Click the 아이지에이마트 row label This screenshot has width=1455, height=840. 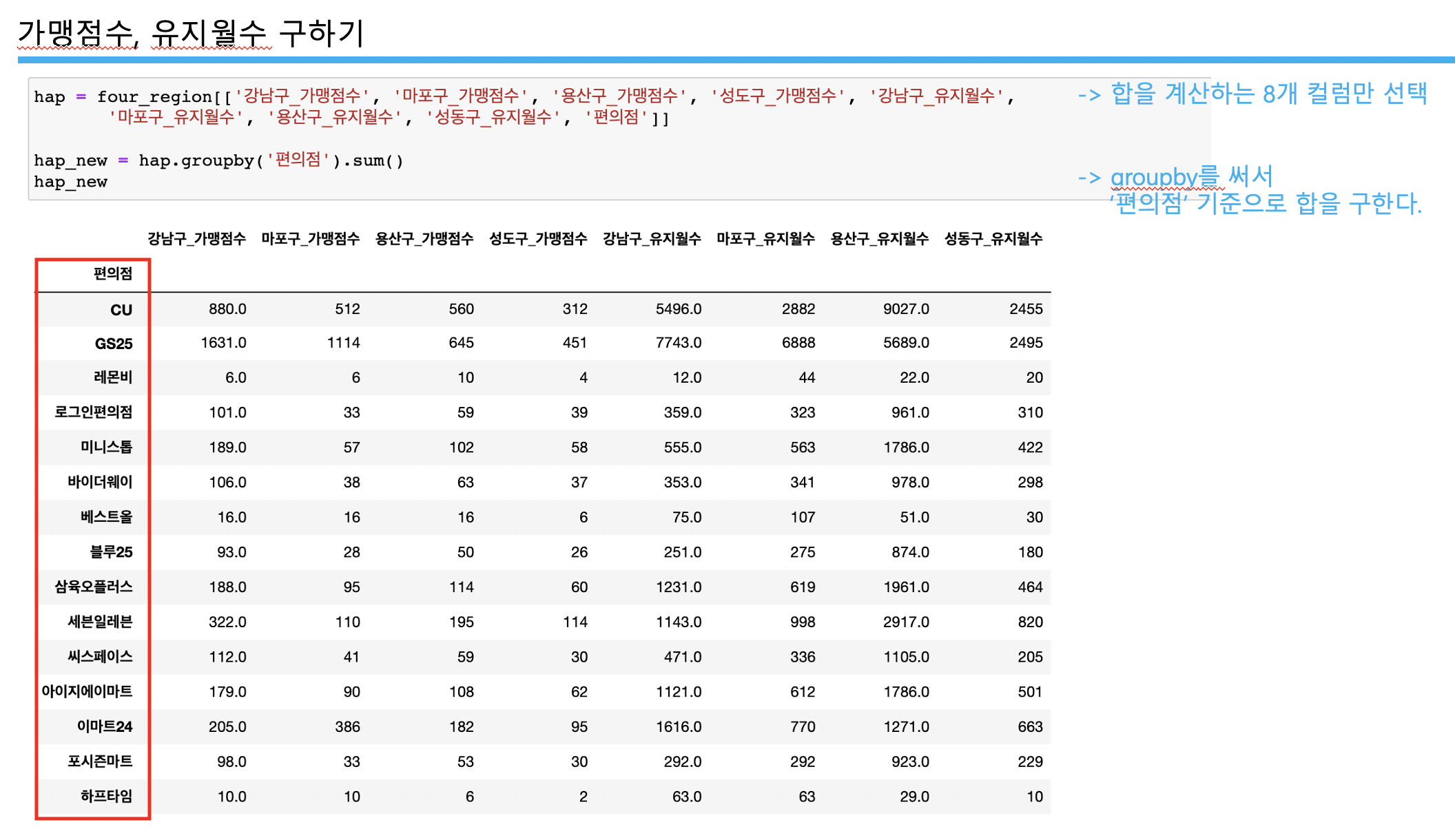point(87,691)
